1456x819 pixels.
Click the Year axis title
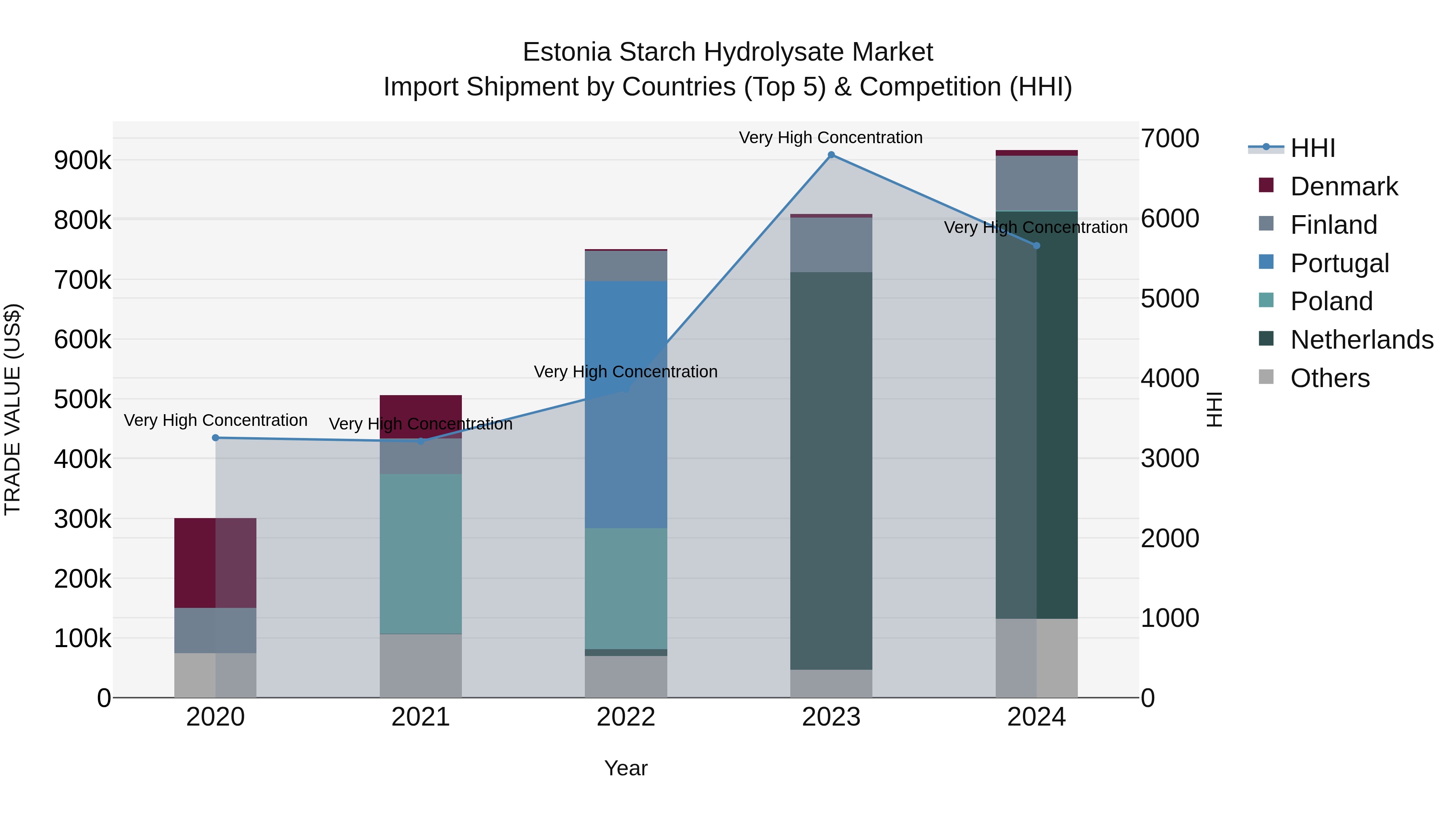(x=626, y=769)
